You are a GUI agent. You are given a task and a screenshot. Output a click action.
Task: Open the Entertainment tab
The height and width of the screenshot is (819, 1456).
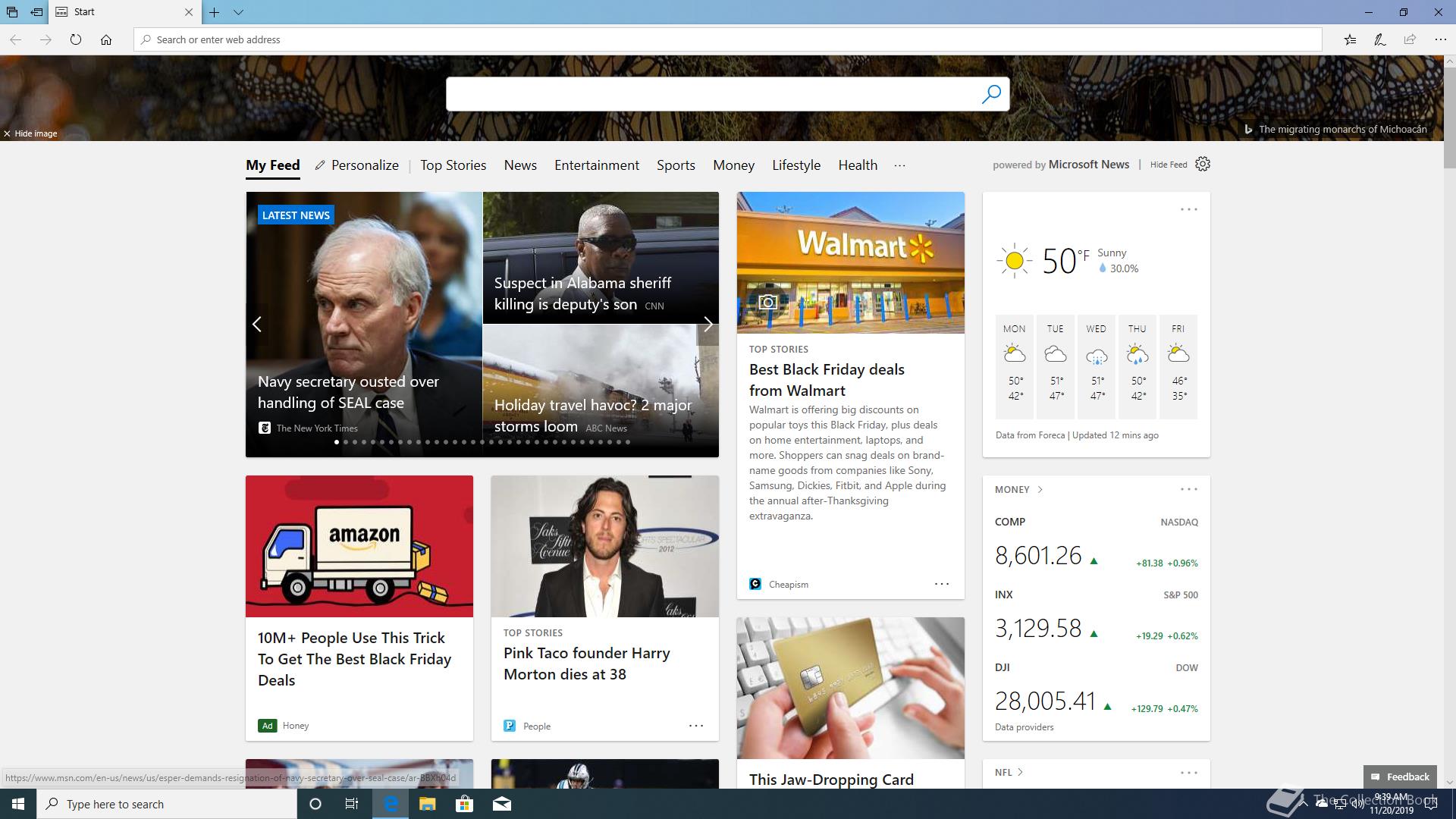pyautogui.click(x=596, y=165)
